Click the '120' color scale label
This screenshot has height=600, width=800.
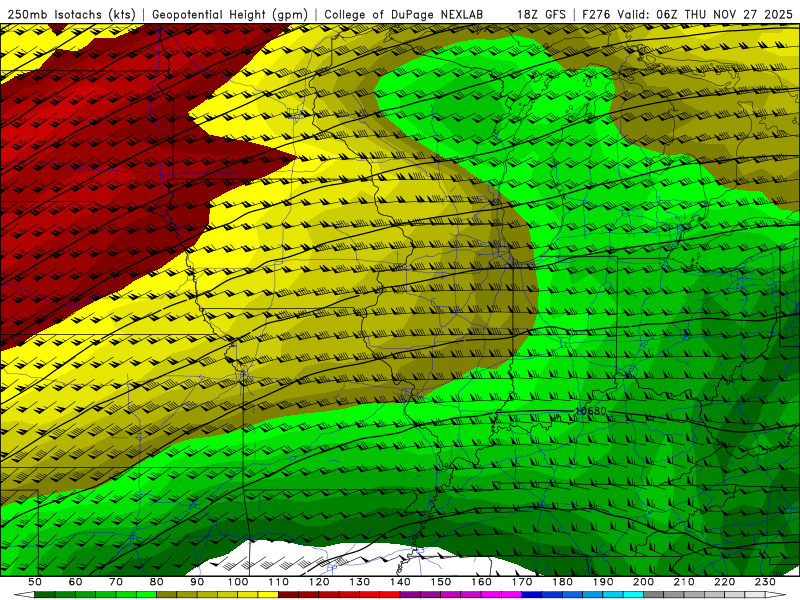point(319,582)
